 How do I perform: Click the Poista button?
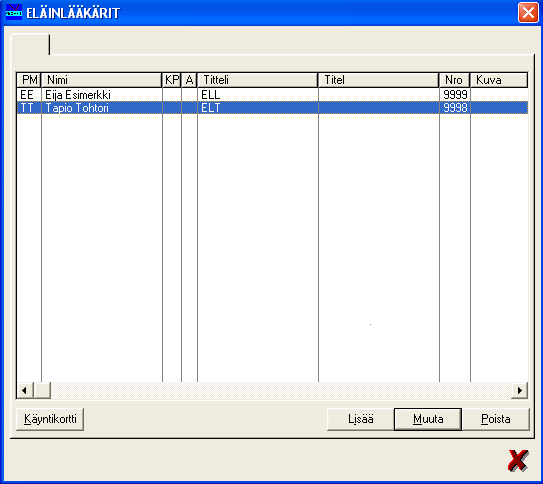tap(496, 419)
